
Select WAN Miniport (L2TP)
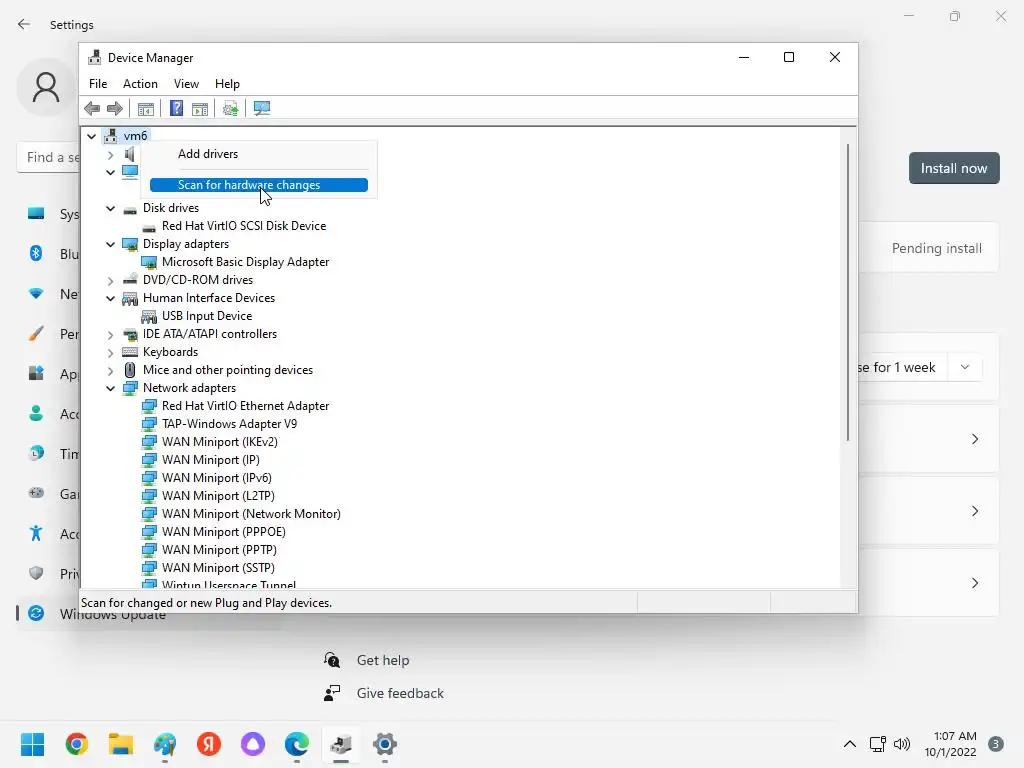218,496
